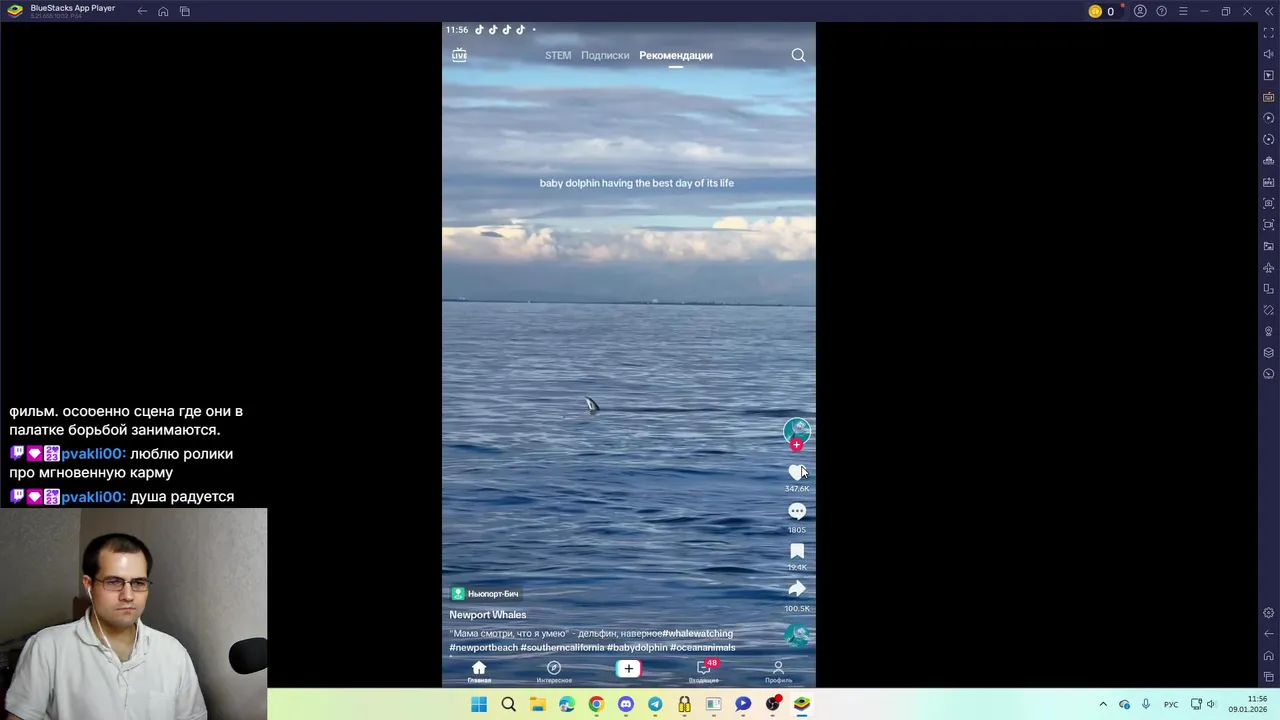Open Newport Whales profile avatar
Screen dimensions: 1280x720
click(796, 431)
